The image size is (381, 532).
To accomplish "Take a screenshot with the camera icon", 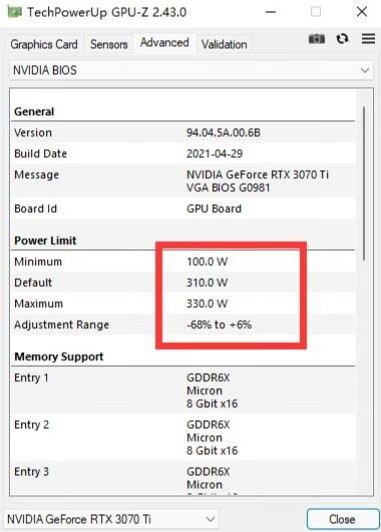I will pyautogui.click(x=317, y=39).
